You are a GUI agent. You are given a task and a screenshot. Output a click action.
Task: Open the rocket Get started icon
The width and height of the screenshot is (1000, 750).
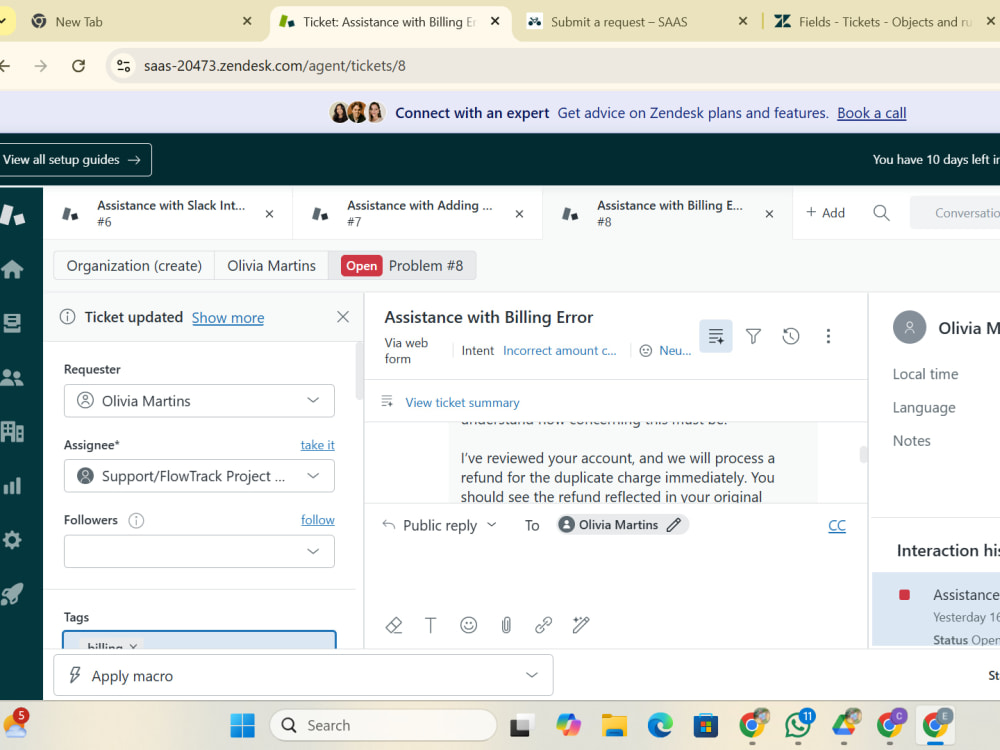click(x=13, y=594)
